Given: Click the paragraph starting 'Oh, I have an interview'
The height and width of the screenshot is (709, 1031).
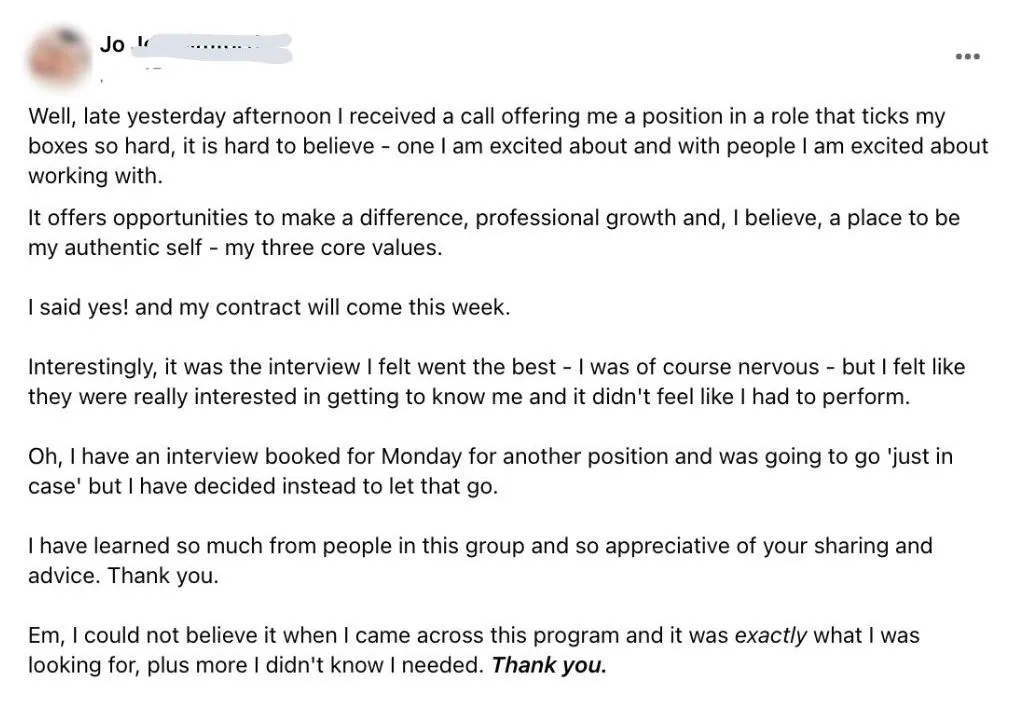Looking at the screenshot, I should point(491,471).
